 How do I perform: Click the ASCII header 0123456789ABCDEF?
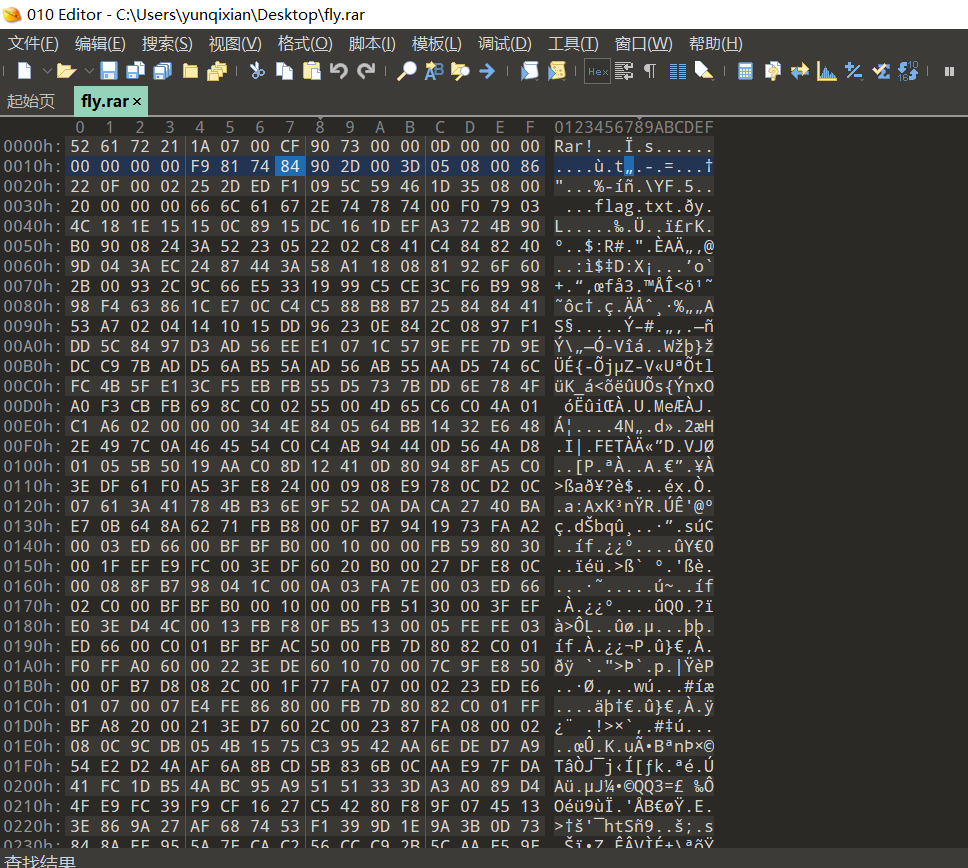click(x=633, y=127)
